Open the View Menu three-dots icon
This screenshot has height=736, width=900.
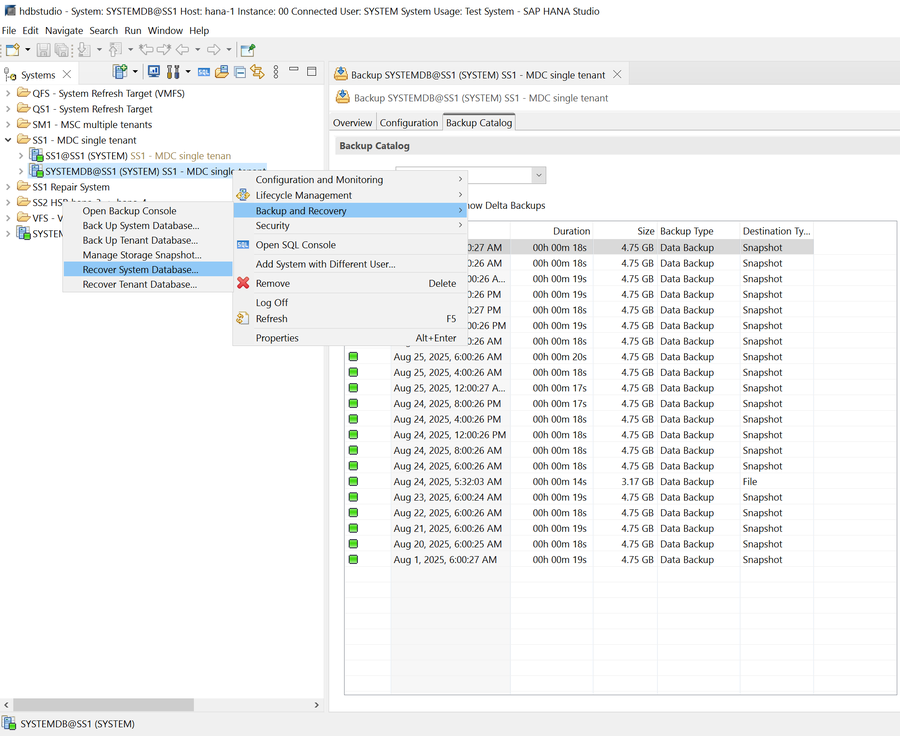274,72
